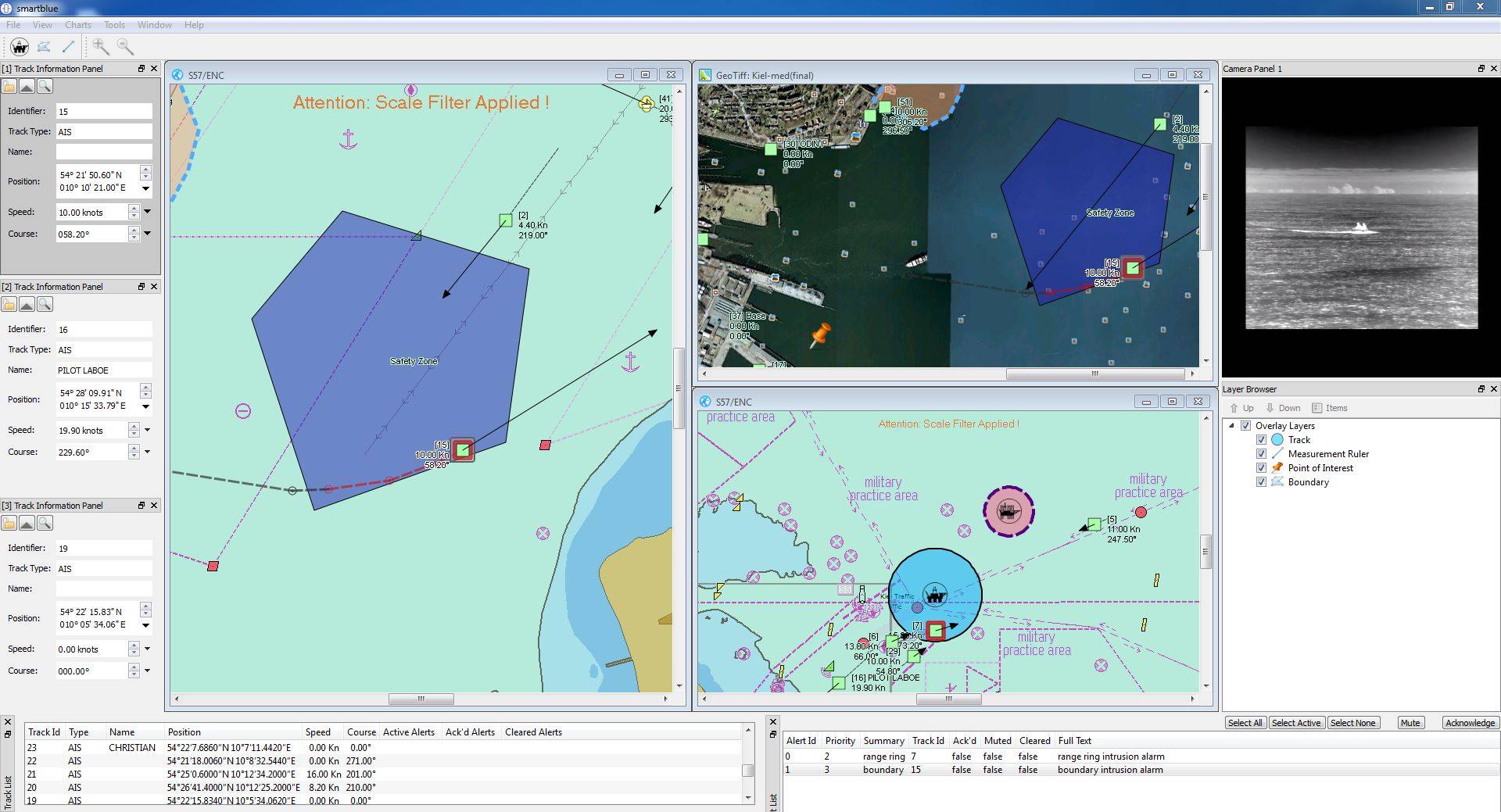Click magnifier icon in Track Information Panel 1
This screenshot has width=1501, height=812.
tap(45, 87)
